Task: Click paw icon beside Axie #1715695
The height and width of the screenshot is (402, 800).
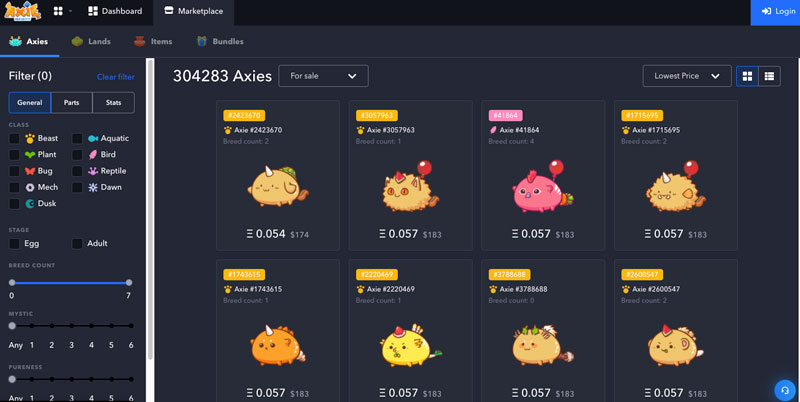Action: pyautogui.click(x=626, y=130)
